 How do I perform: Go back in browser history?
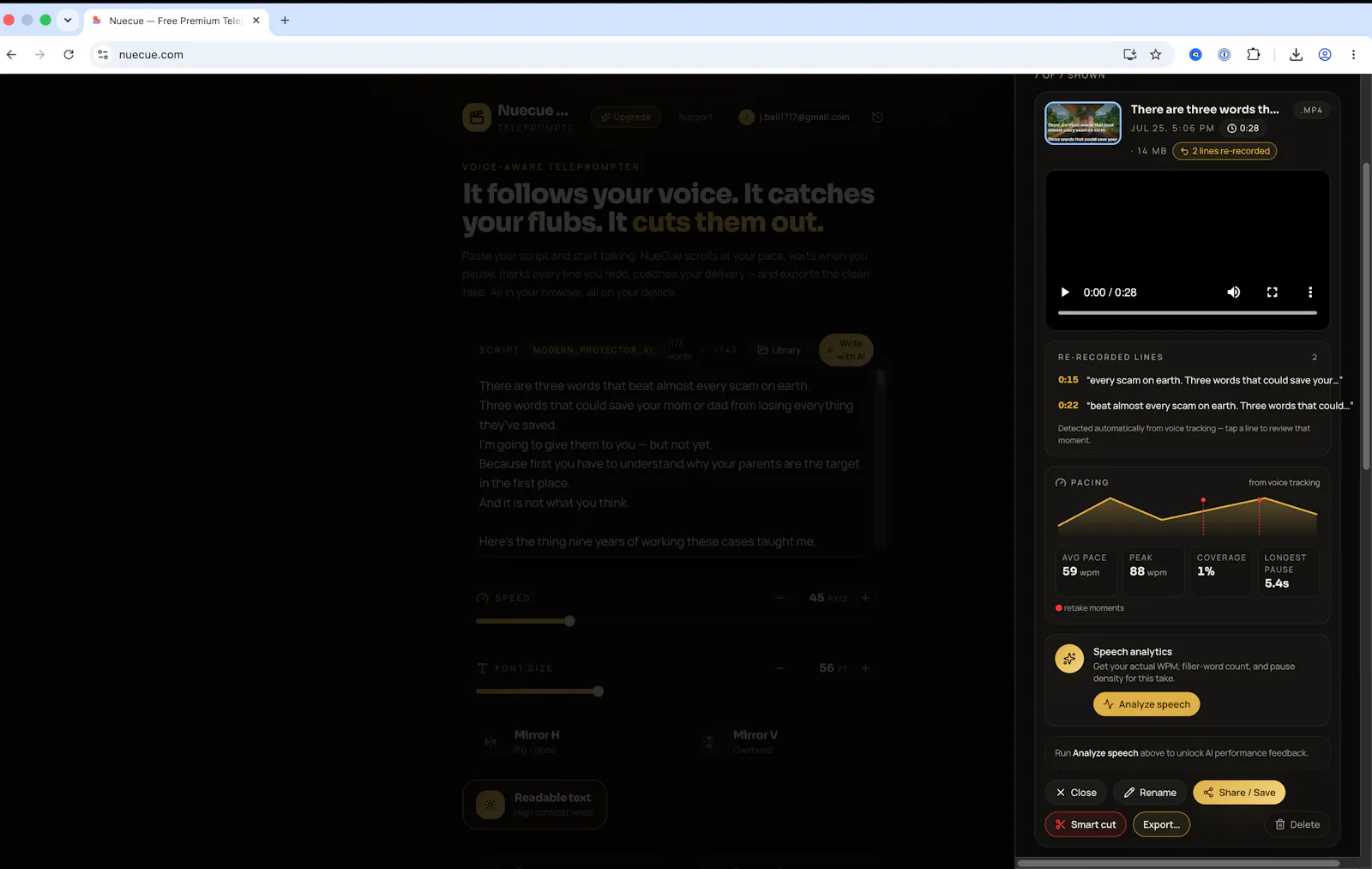point(11,54)
